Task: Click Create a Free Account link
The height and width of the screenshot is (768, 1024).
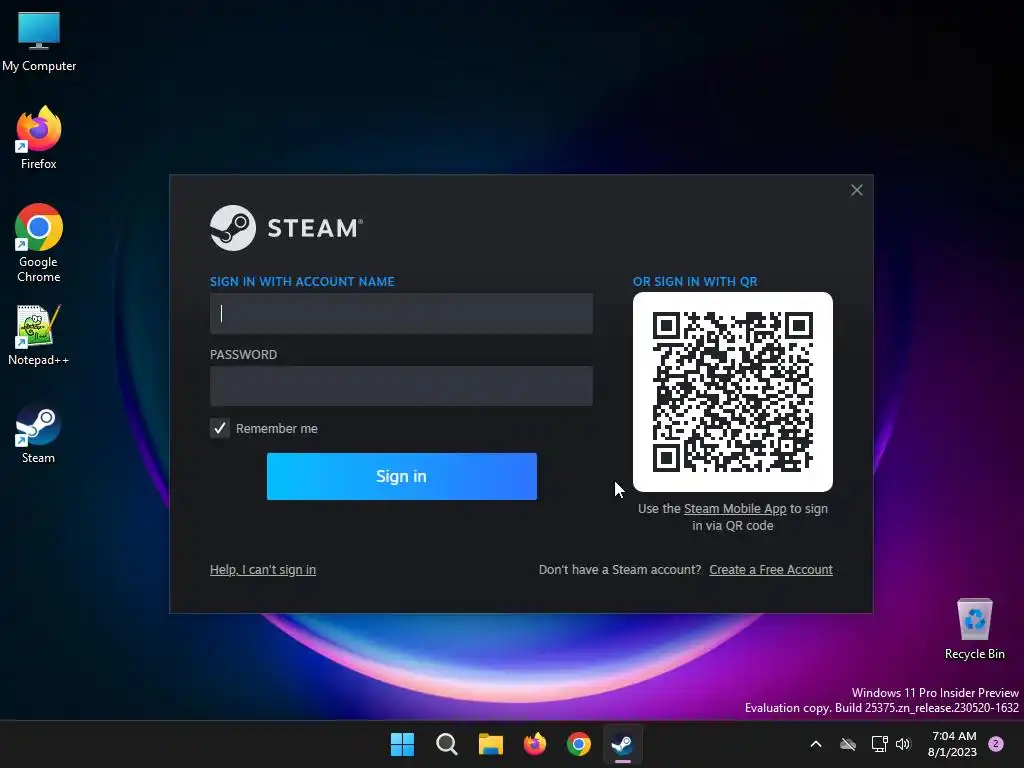Action: pyautogui.click(x=771, y=569)
